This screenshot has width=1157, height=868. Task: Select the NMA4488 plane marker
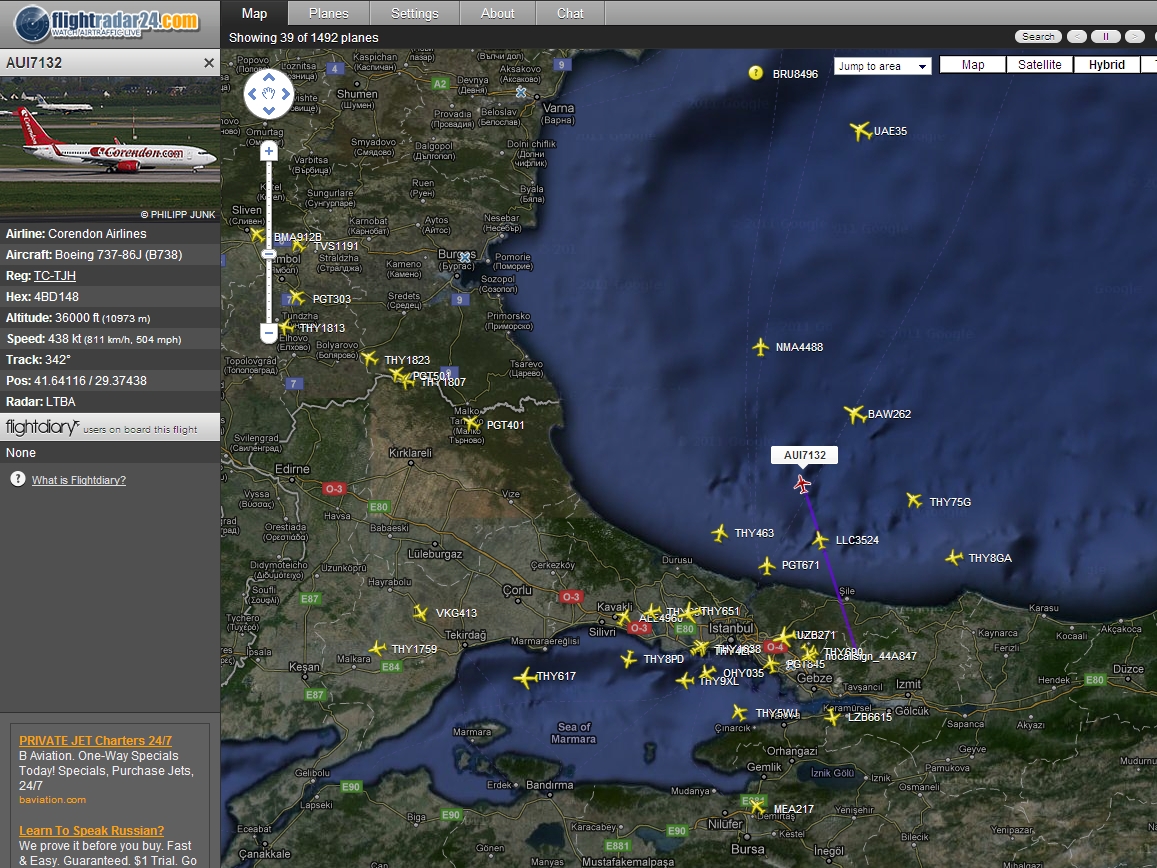tap(761, 347)
